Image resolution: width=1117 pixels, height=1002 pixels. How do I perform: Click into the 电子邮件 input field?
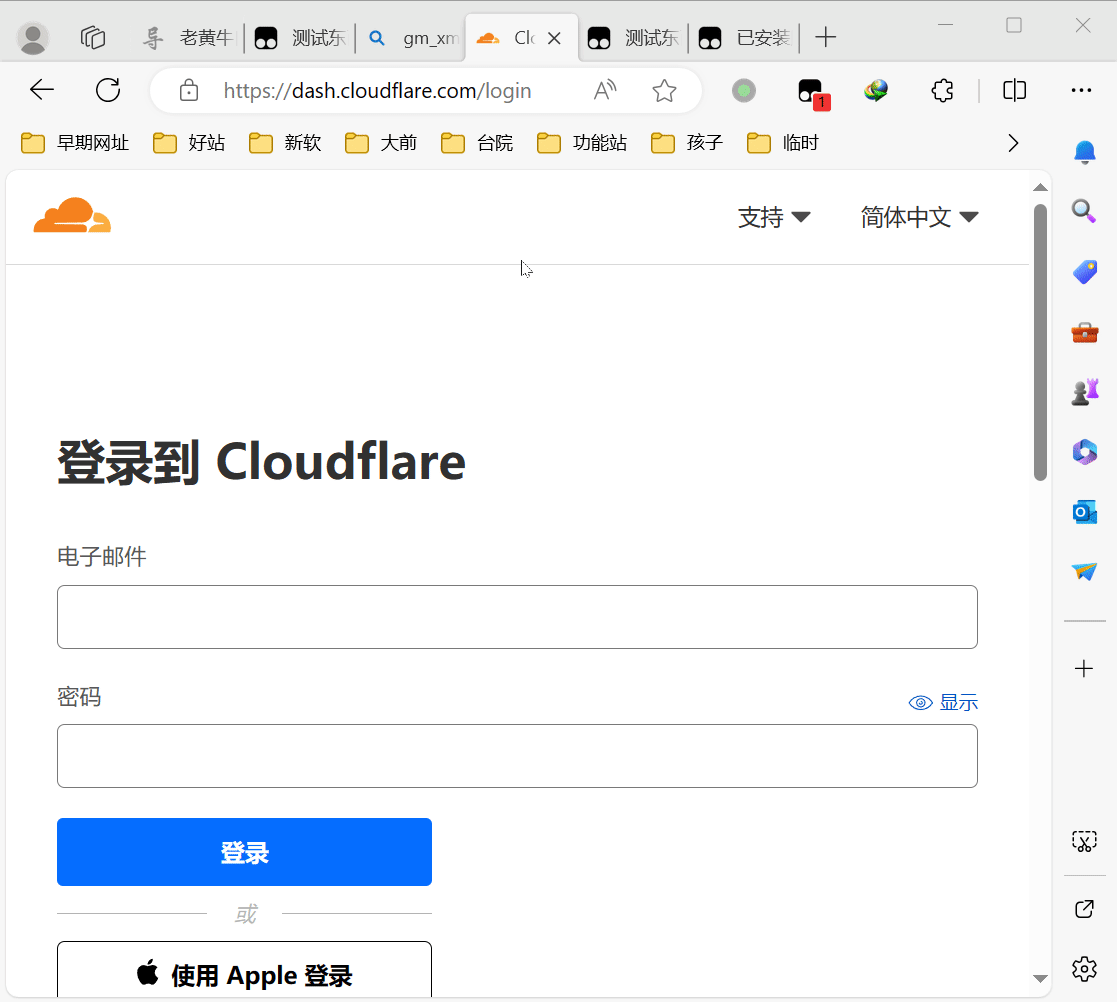point(517,617)
